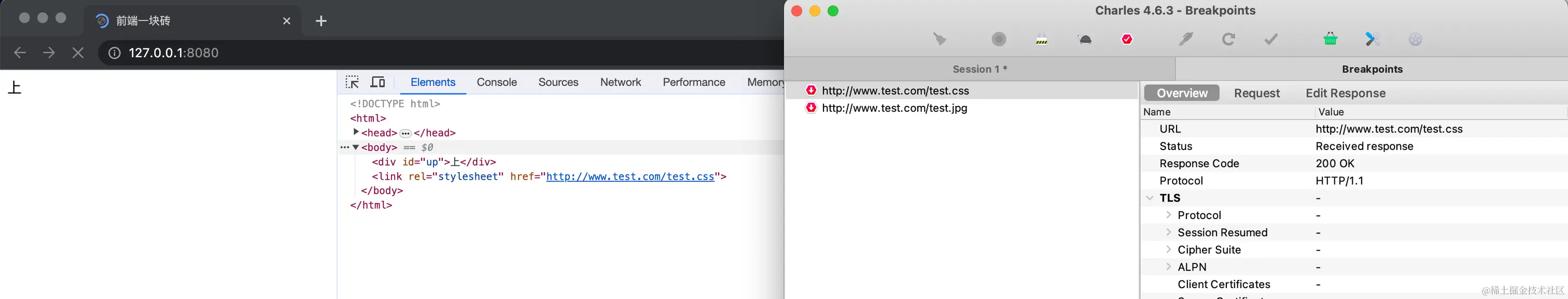
Task: Open Charles tools wrench icon
Action: pos(1373,39)
